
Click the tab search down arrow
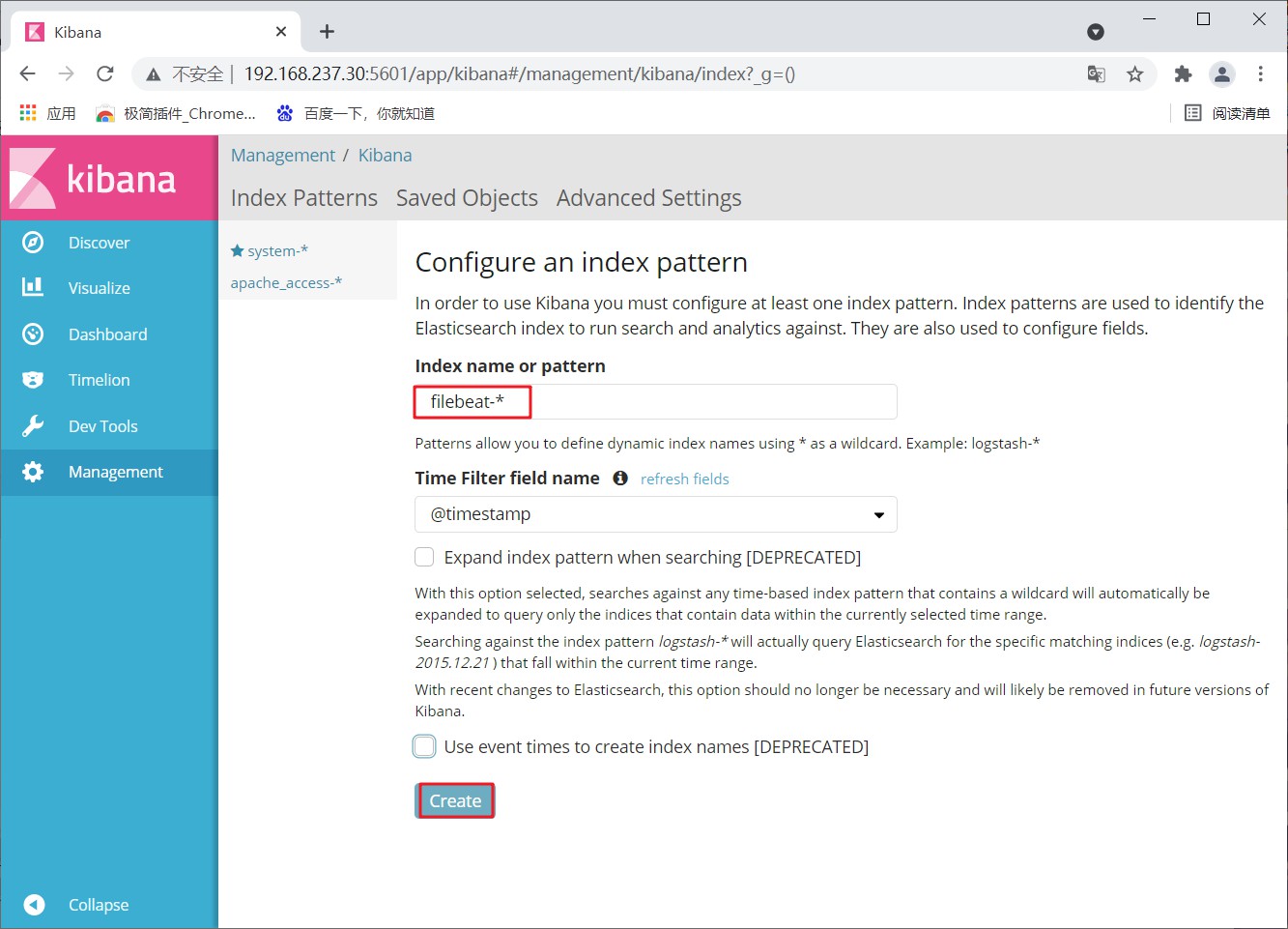pos(1096,32)
